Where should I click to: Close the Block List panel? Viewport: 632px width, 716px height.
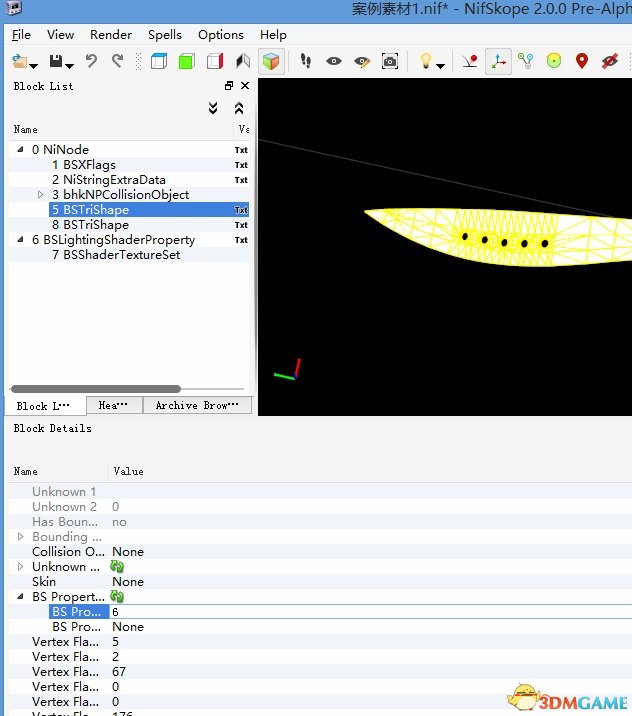(x=245, y=85)
